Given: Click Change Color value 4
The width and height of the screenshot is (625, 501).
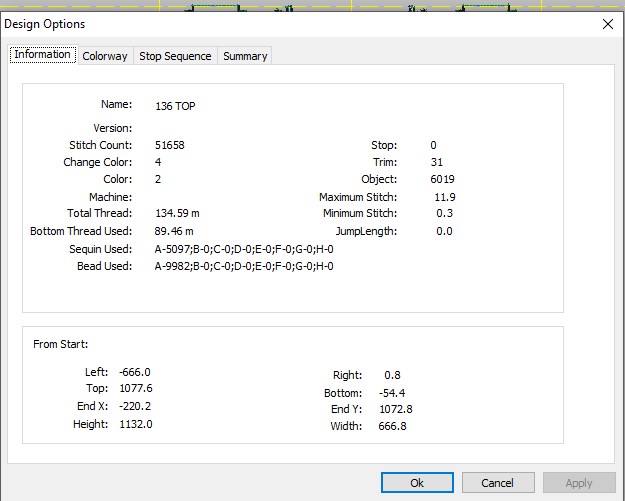Looking at the screenshot, I should point(158,162).
